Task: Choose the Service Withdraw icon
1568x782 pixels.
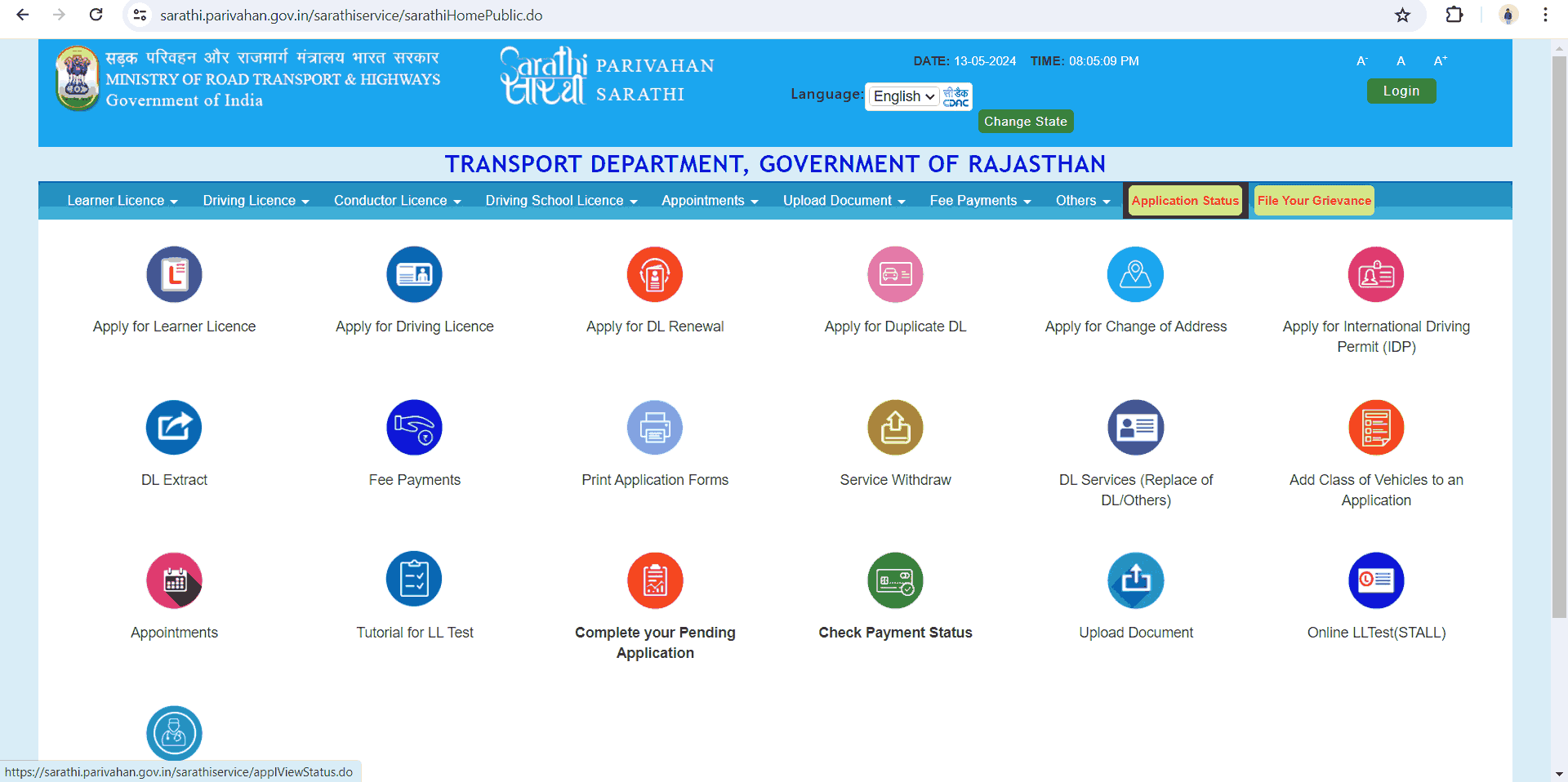Action: (895, 428)
